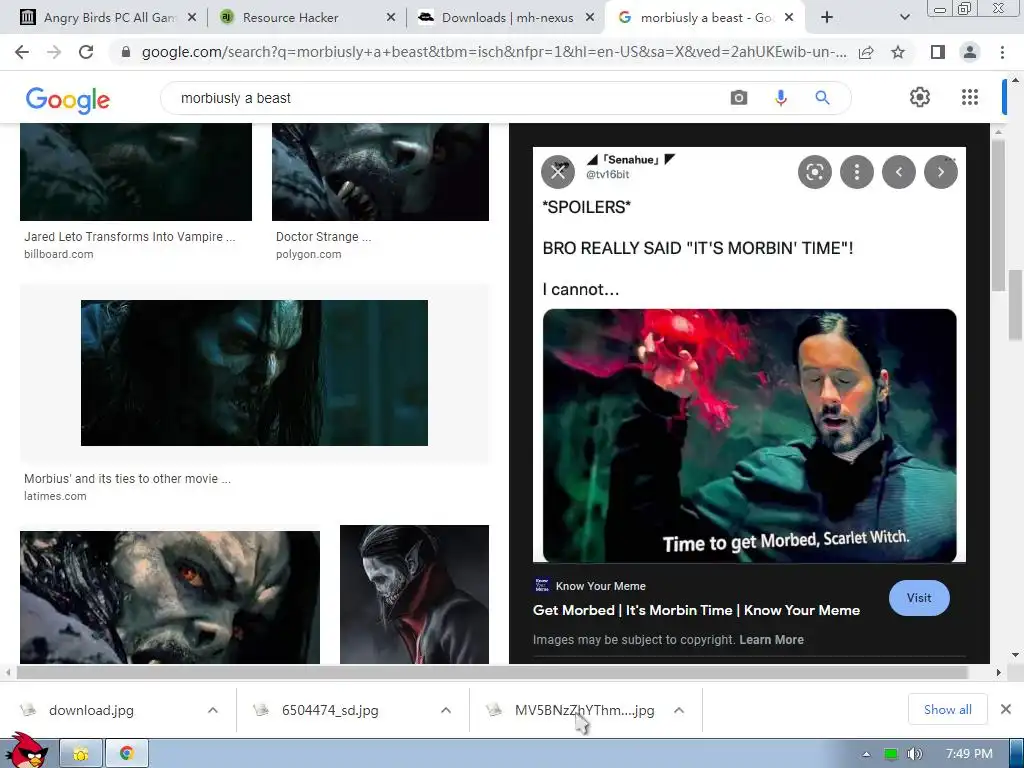Open the latimes.com Morbius image
The height and width of the screenshot is (768, 1024).
pos(254,373)
